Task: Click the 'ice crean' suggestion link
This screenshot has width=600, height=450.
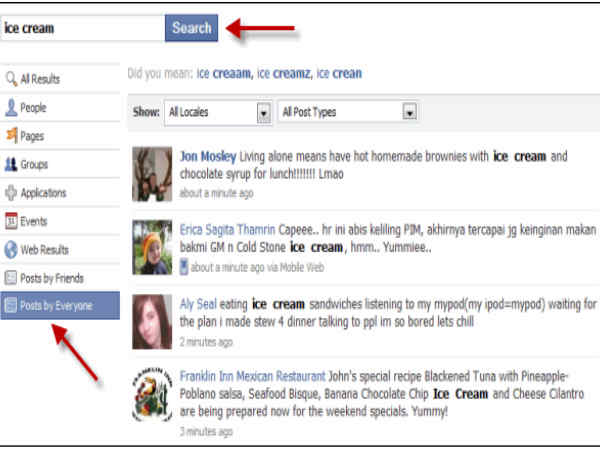Action: click(339, 73)
